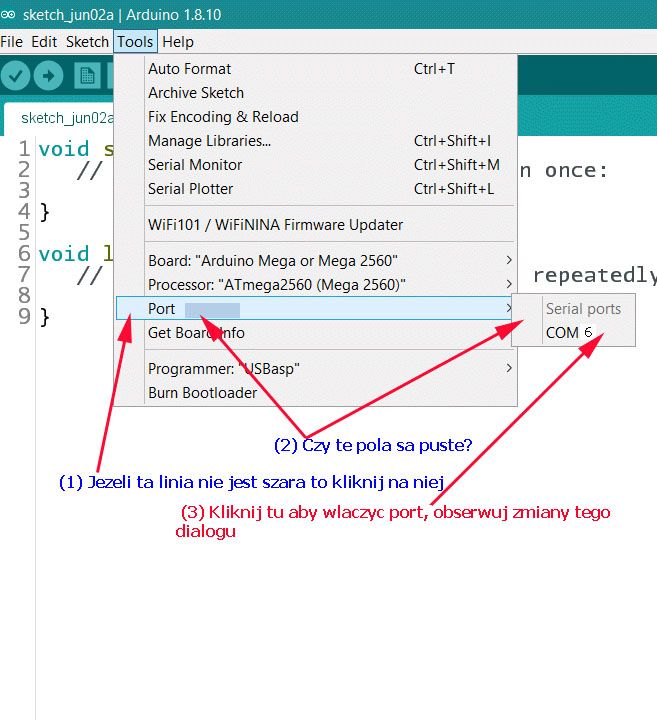The width and height of the screenshot is (657, 720).
Task: Click the Arduino infinity logo in the title bar
Action: (x=8, y=15)
